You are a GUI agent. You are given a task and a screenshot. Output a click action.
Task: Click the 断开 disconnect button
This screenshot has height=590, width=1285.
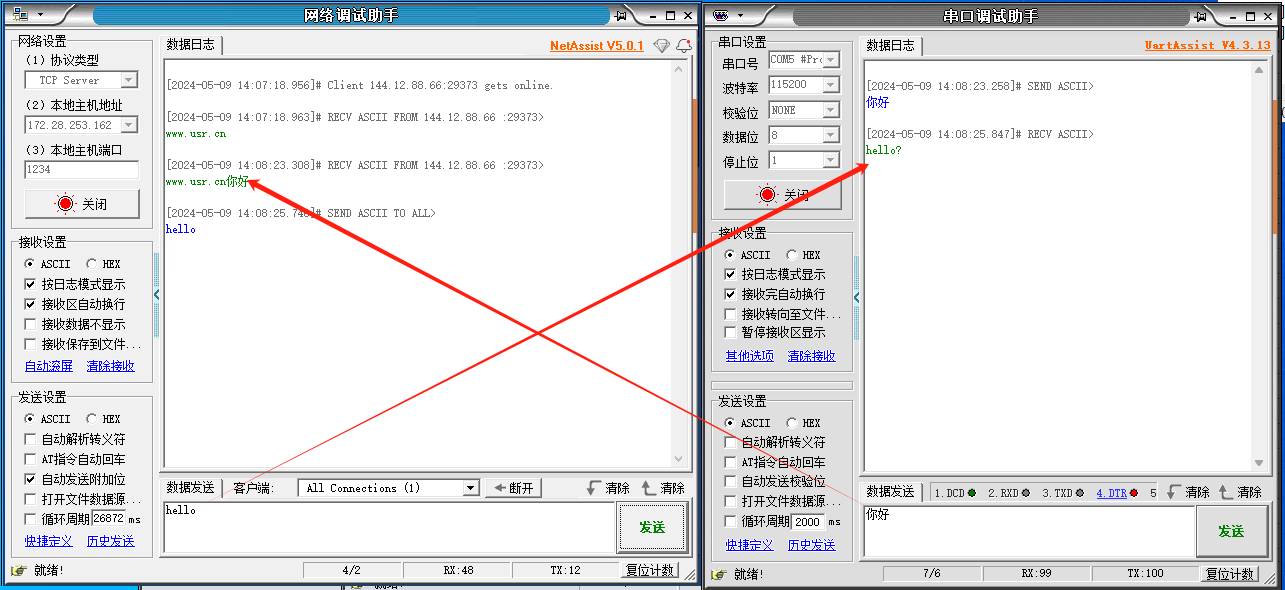coord(513,488)
